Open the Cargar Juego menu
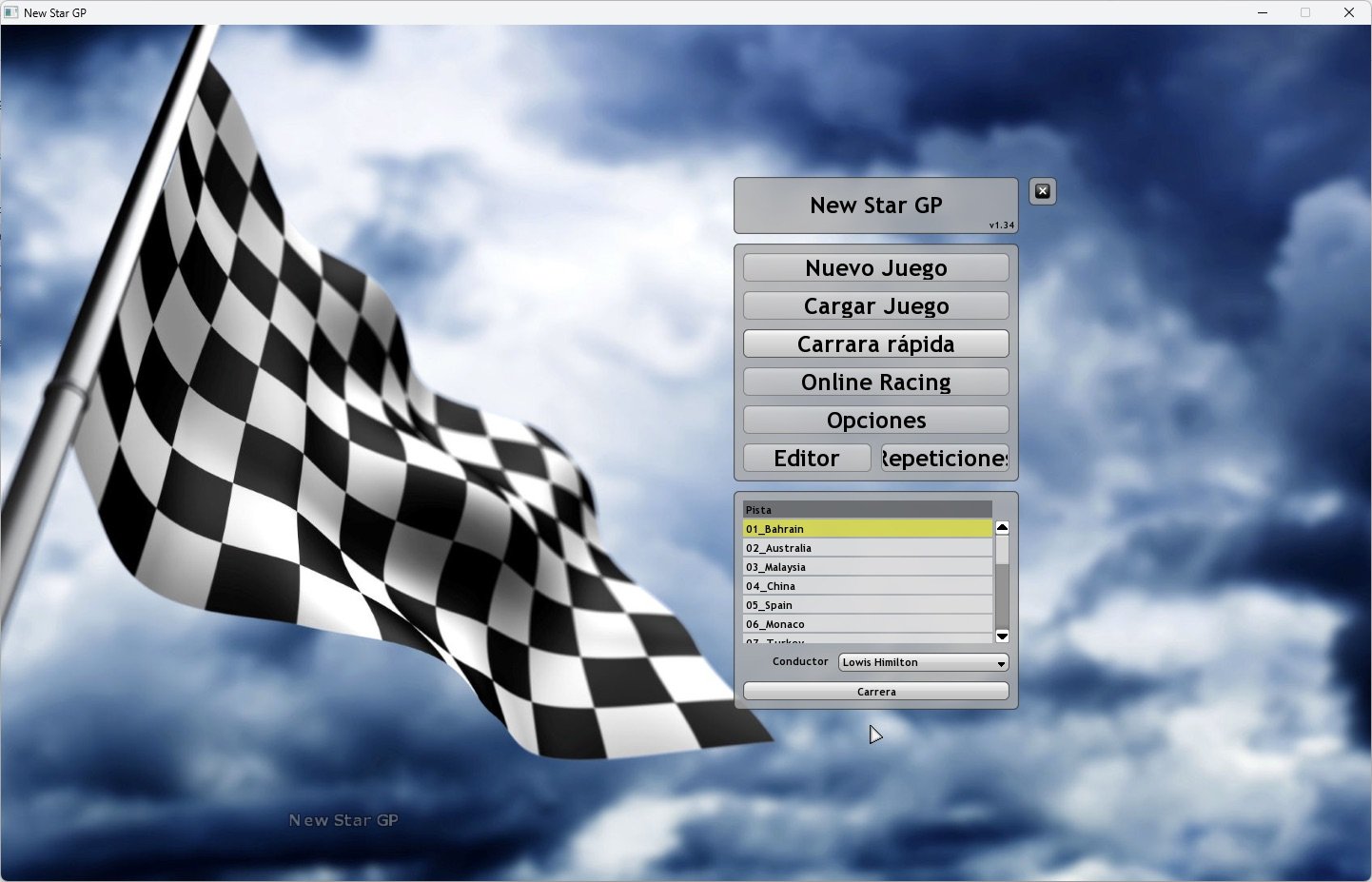The height and width of the screenshot is (882, 1372). pyautogui.click(x=875, y=306)
